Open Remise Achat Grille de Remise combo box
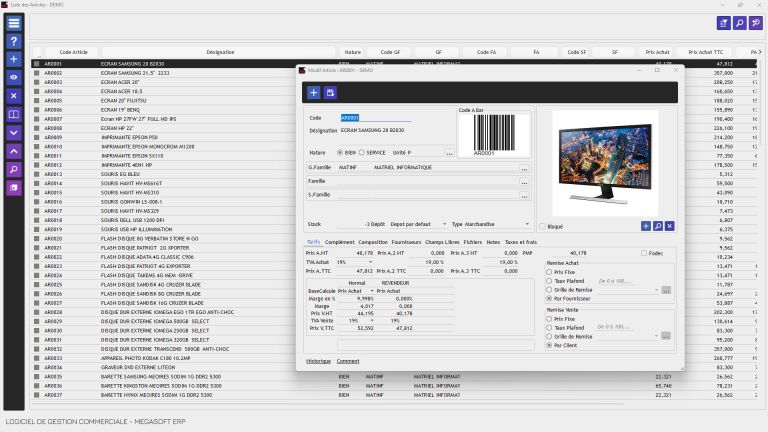The width and height of the screenshot is (768, 432). click(627, 290)
